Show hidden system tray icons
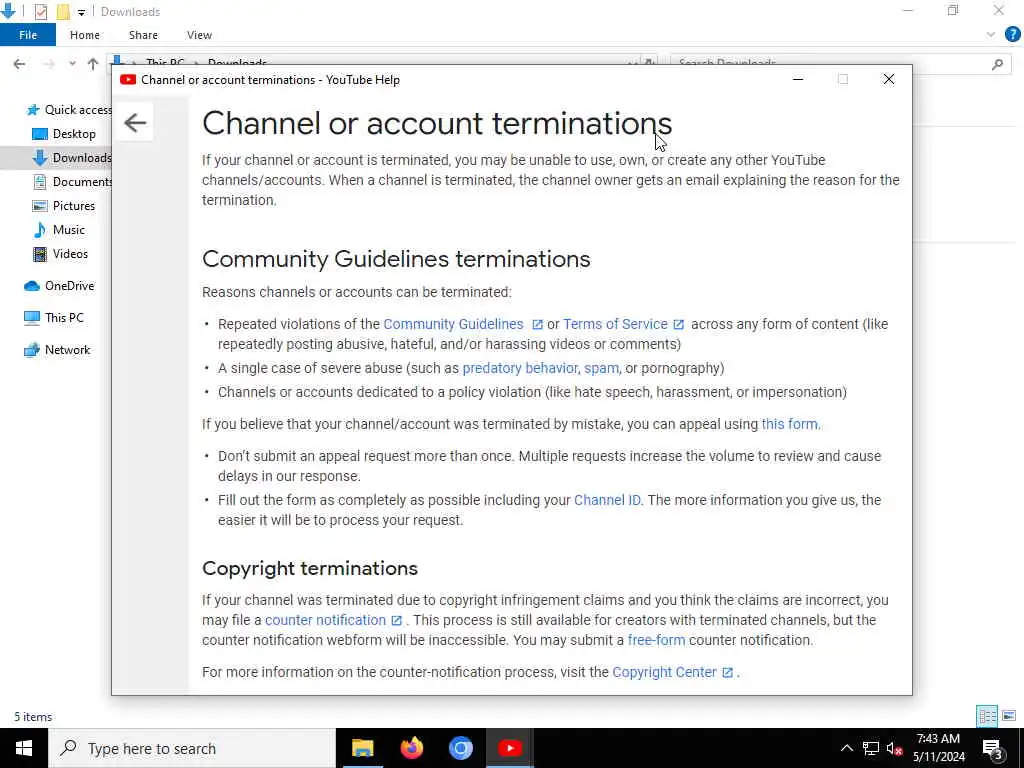 click(x=846, y=748)
